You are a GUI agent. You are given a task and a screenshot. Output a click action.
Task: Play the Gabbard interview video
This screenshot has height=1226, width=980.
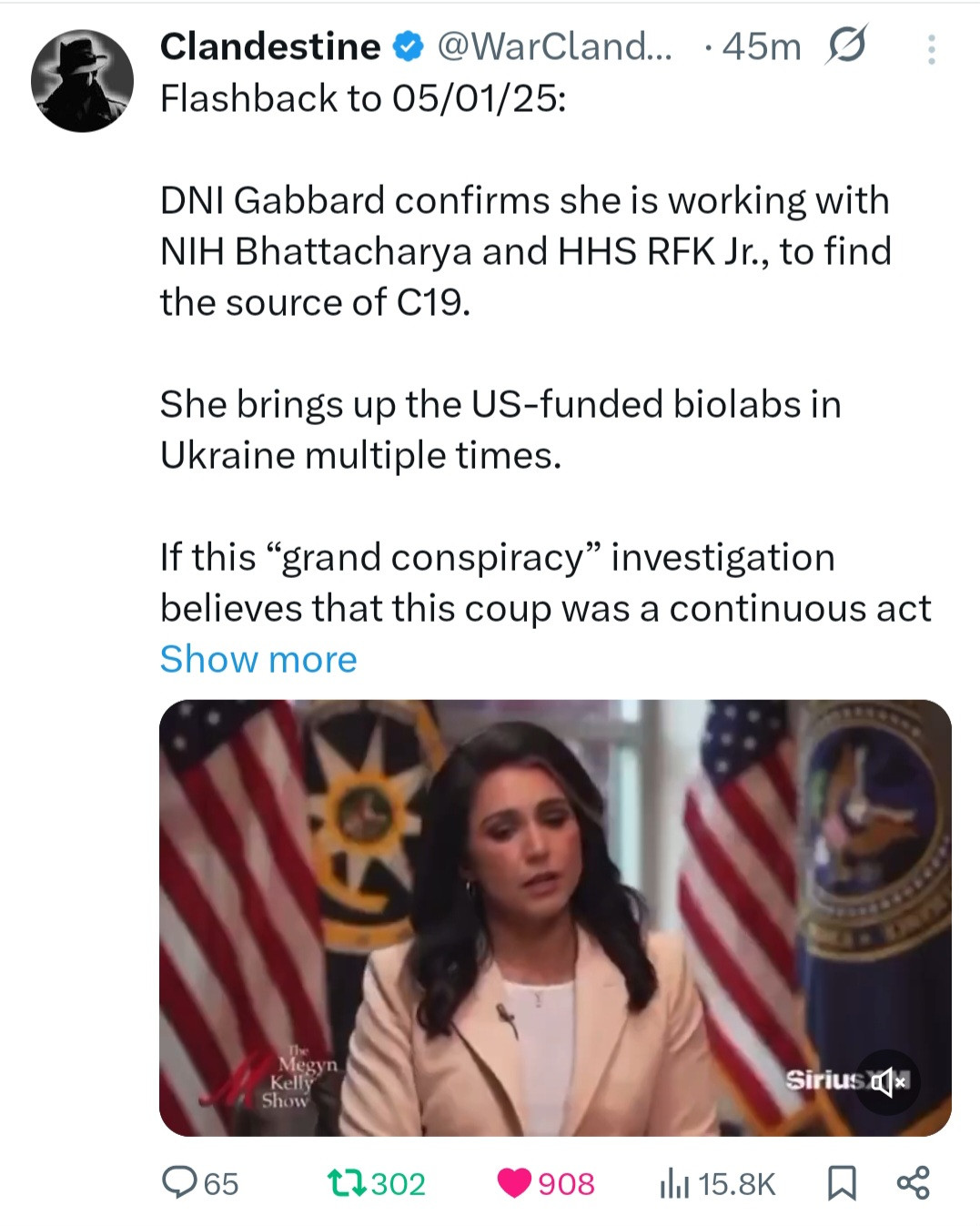click(555, 910)
